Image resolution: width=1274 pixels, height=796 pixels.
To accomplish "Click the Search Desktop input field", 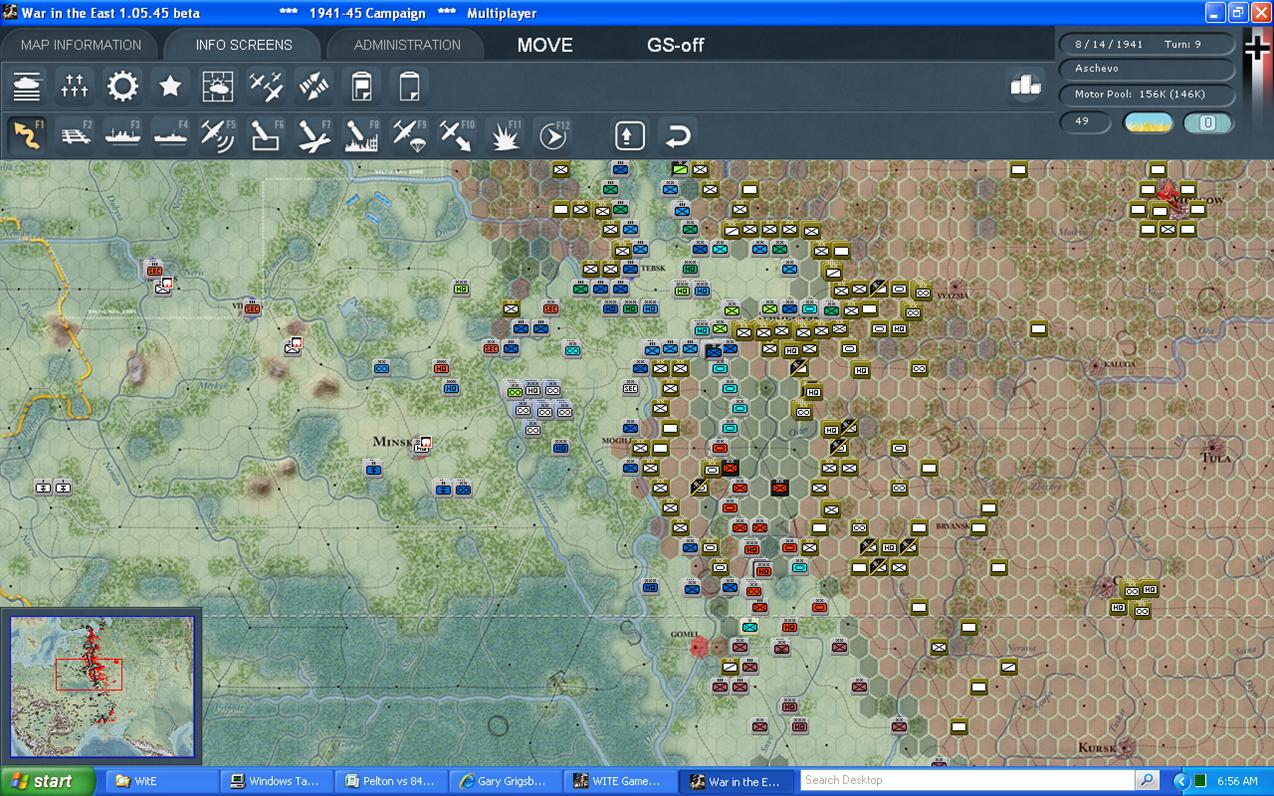I will [968, 780].
